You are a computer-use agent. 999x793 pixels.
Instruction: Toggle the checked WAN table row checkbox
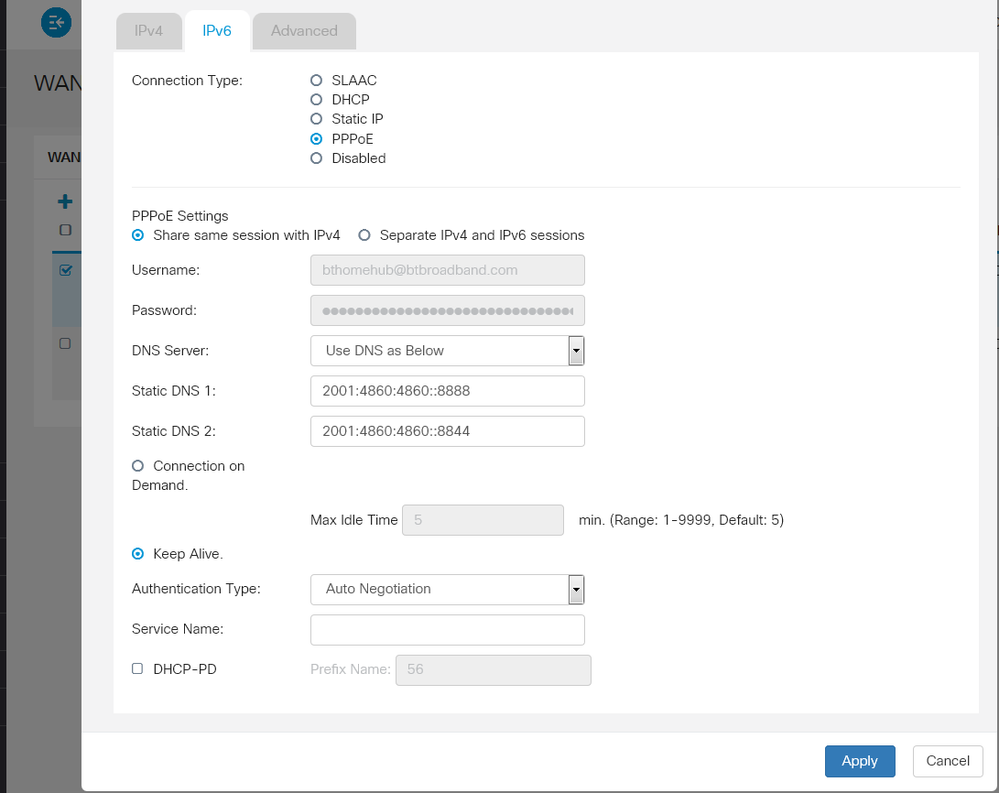tap(65, 270)
